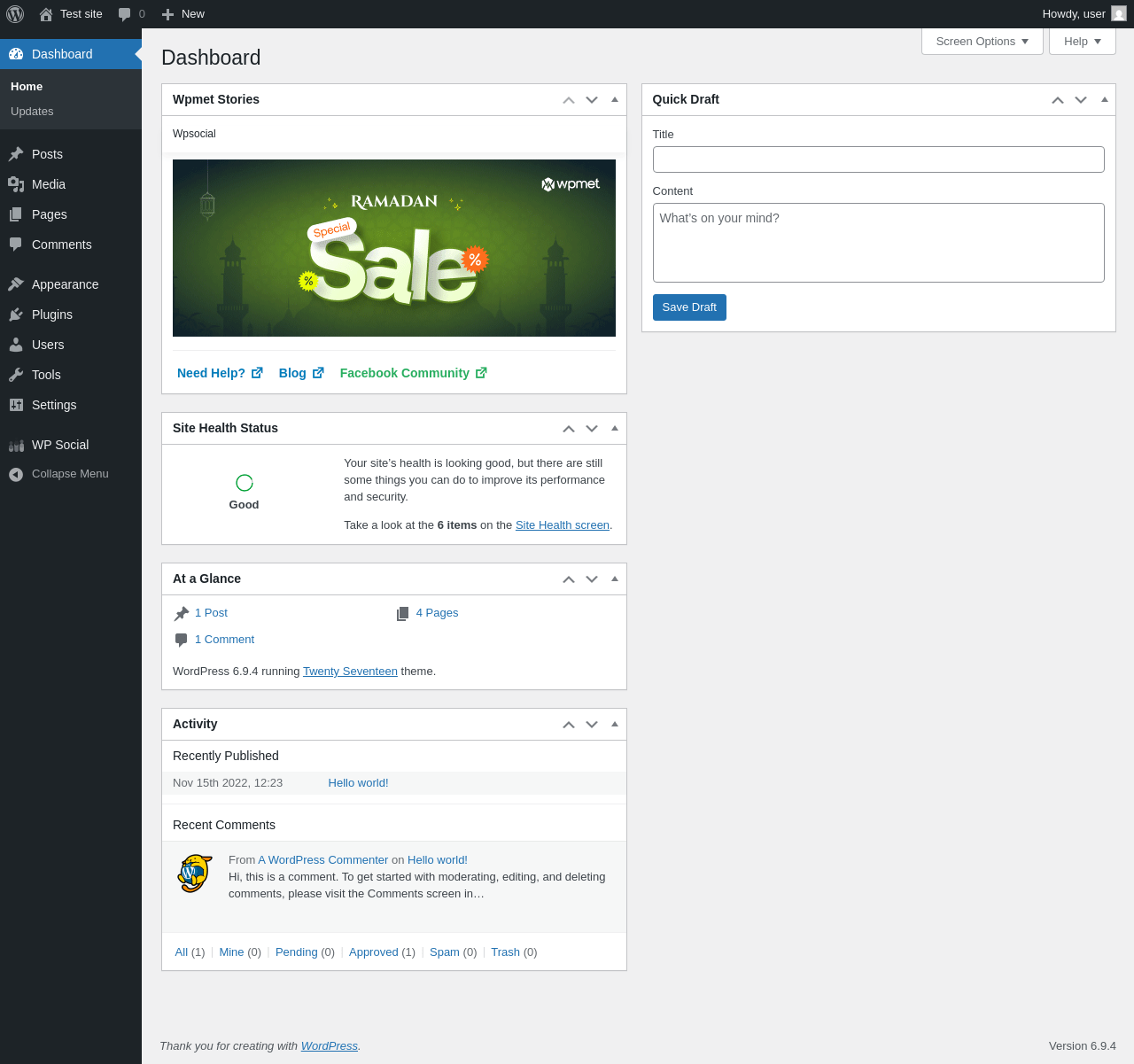Open the WordPress logo menu

click(x=15, y=14)
